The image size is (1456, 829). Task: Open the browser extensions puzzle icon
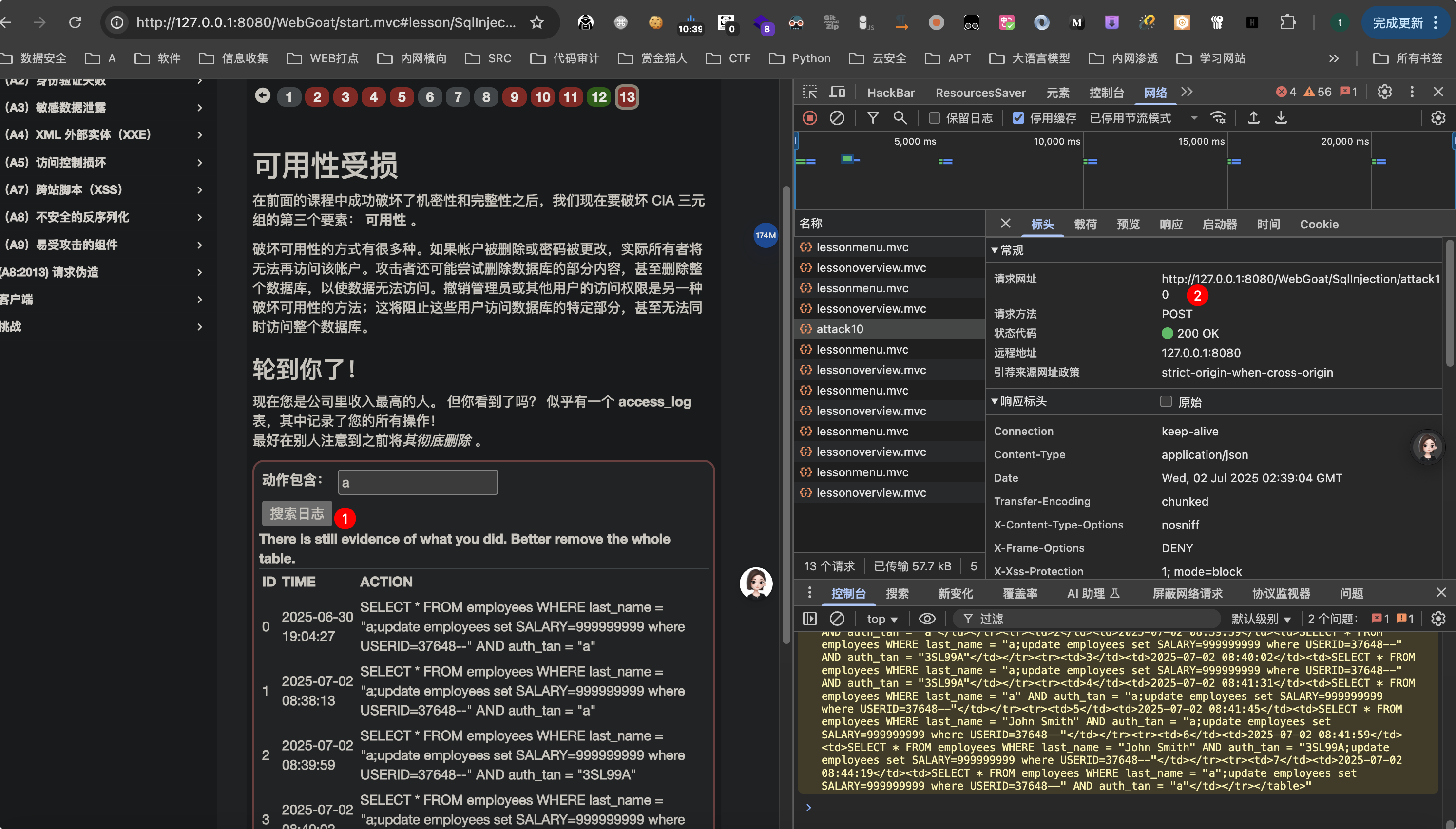[1287, 22]
